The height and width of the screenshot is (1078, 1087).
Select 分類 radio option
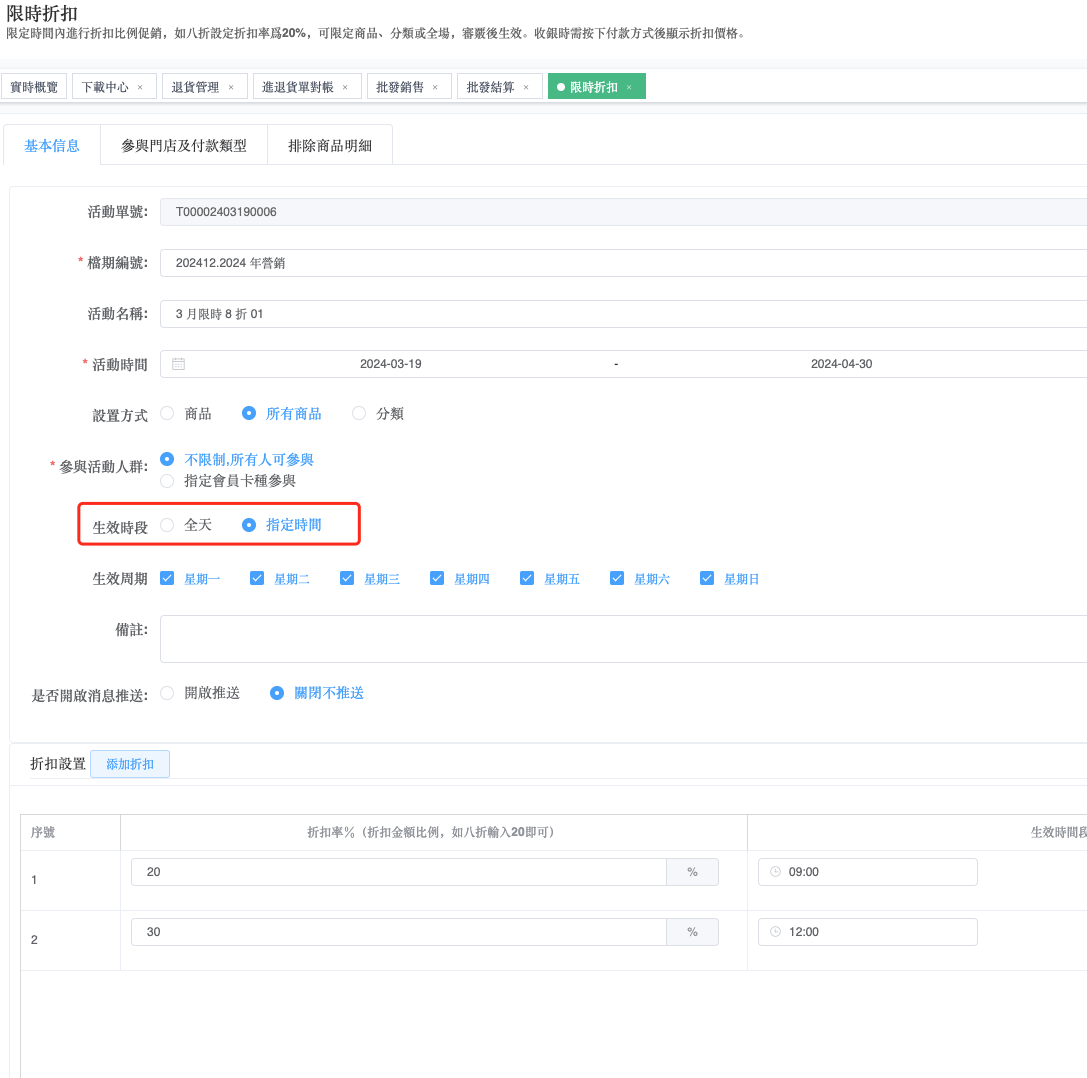[359, 413]
